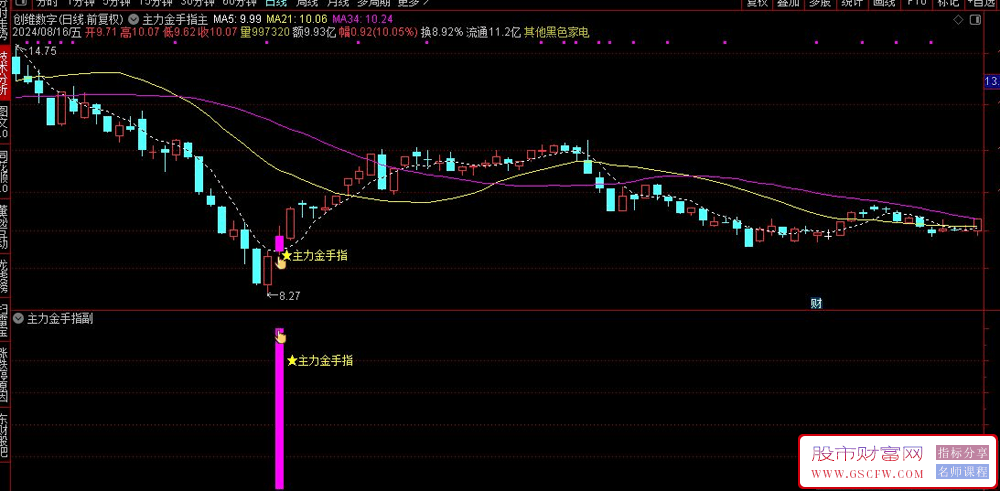Click the star icon beside the main-chart 主力金手指 label
1000x491 pixels.
tap(287, 256)
